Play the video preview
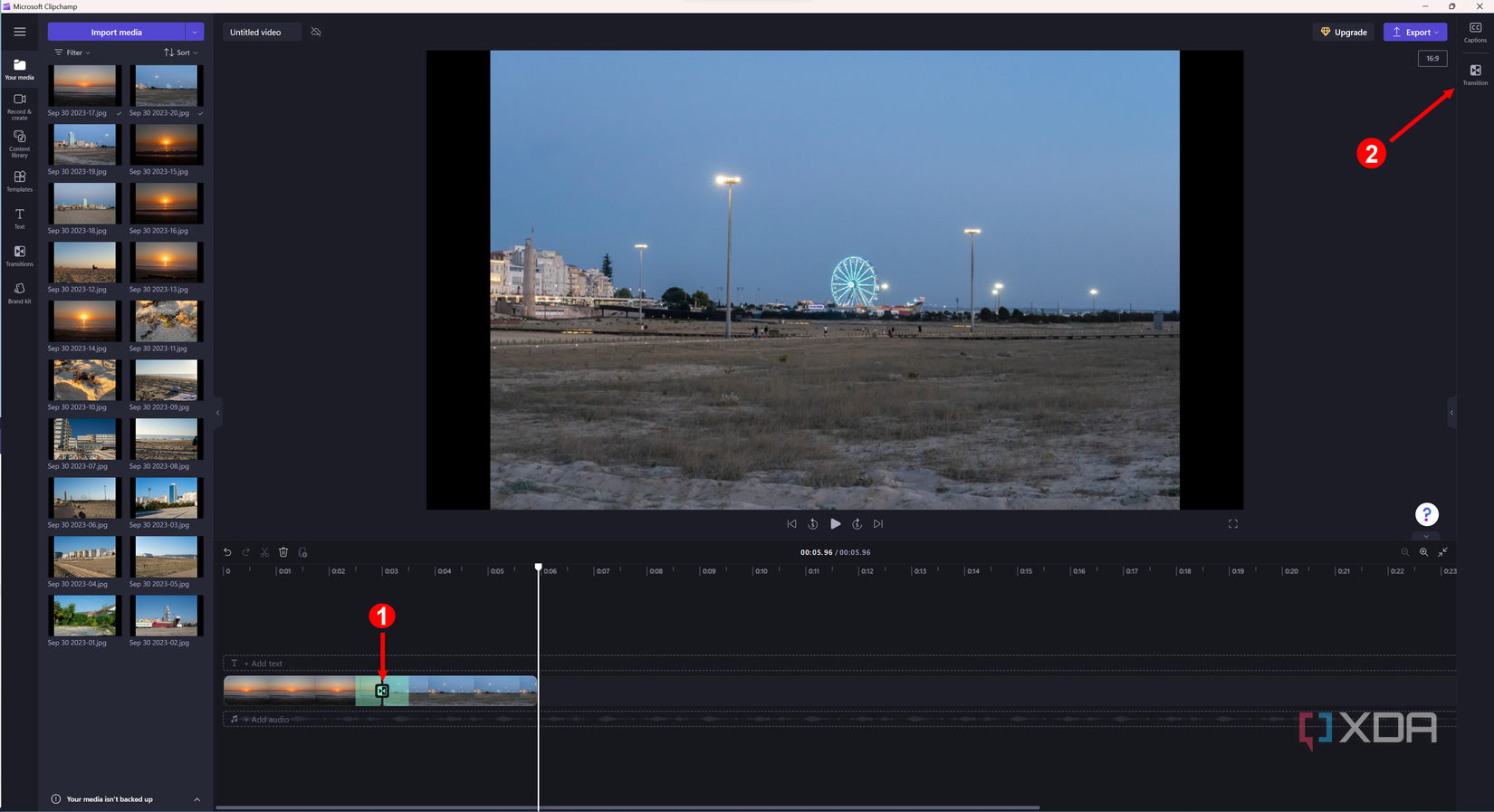 coord(835,524)
